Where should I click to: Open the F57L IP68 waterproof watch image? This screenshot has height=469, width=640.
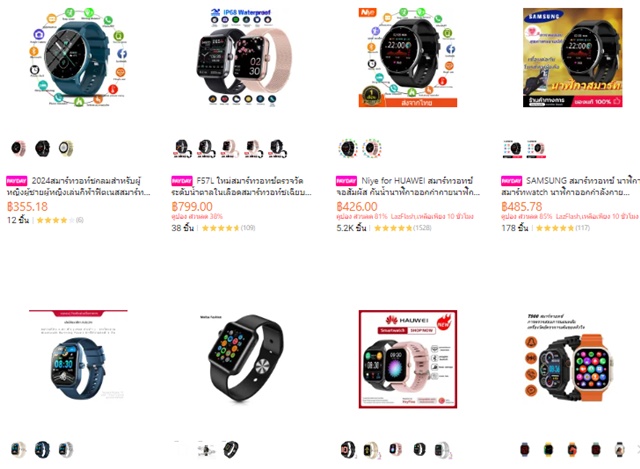(x=243, y=58)
